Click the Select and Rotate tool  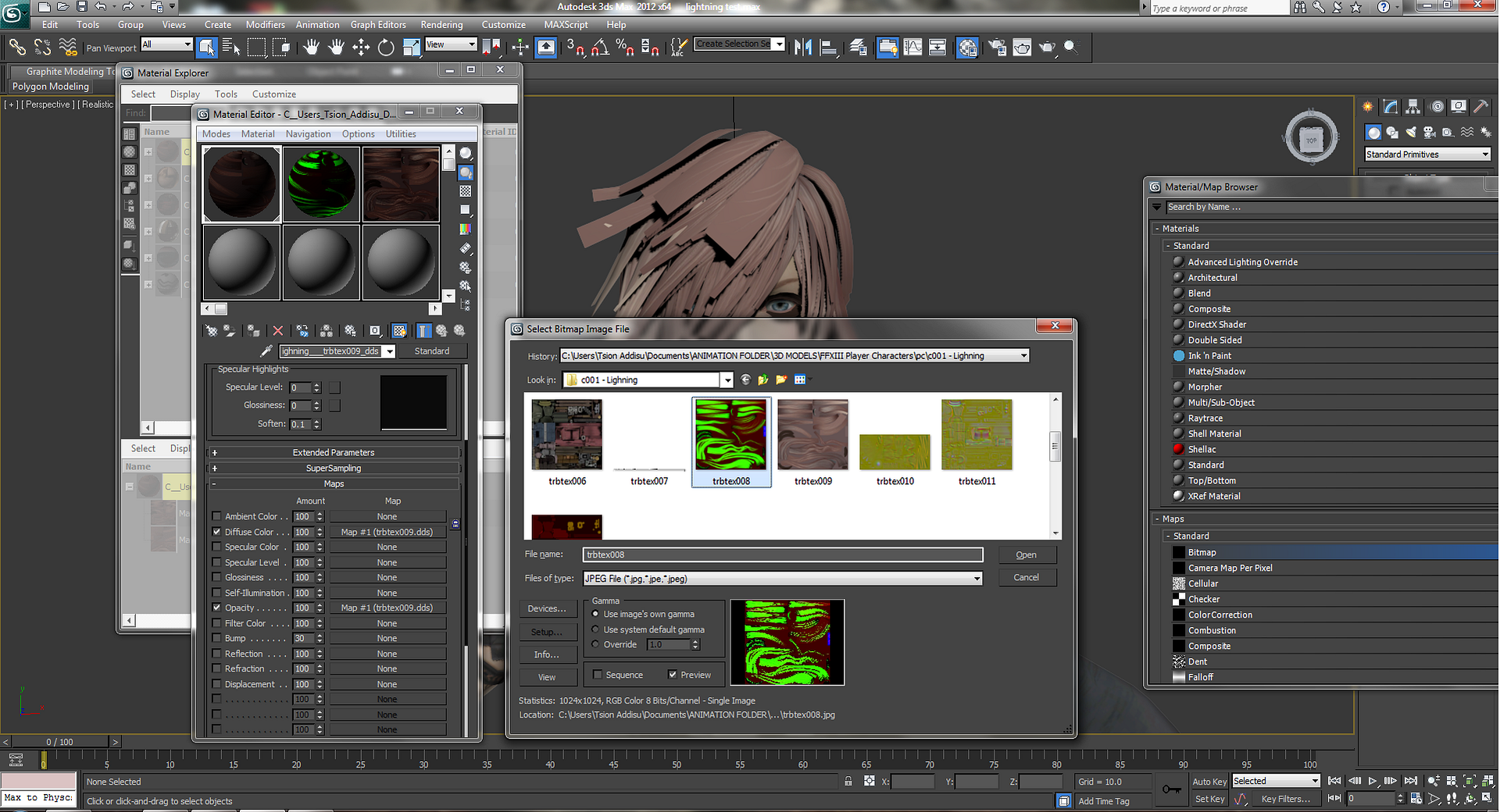click(x=386, y=48)
